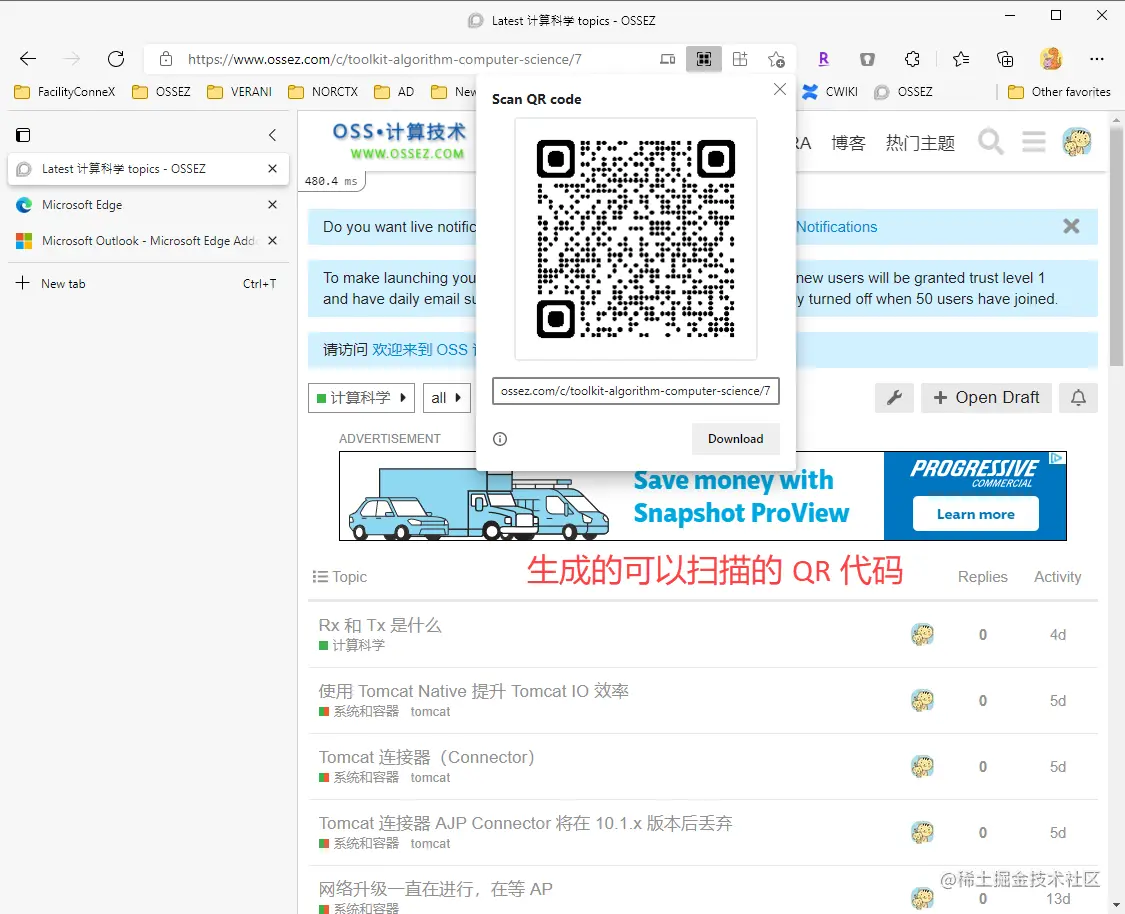The image size is (1125, 914).
Task: Click the wrench icon near Open Draft
Action: [894, 398]
